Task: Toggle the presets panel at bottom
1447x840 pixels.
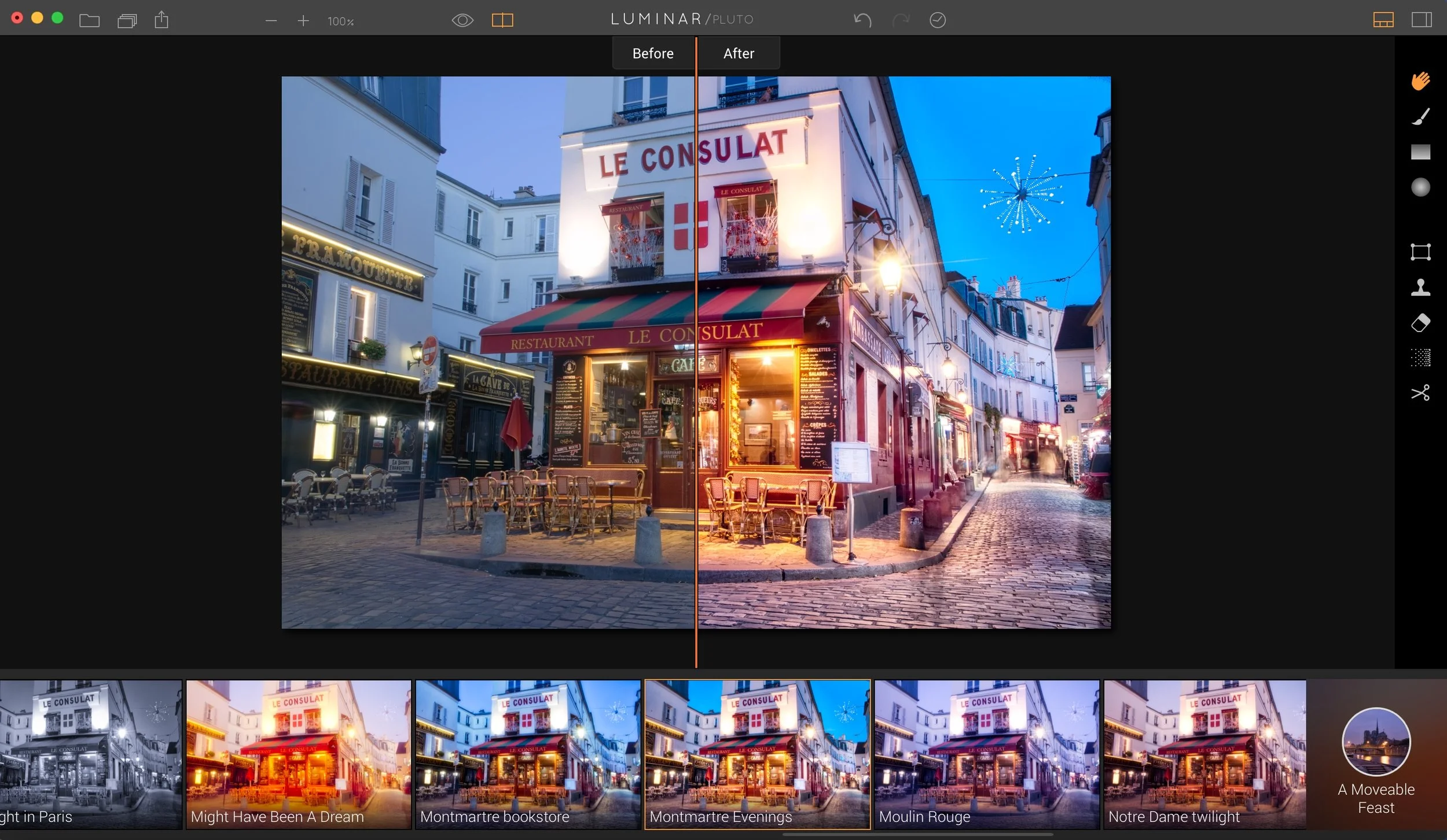Action: (x=1383, y=20)
